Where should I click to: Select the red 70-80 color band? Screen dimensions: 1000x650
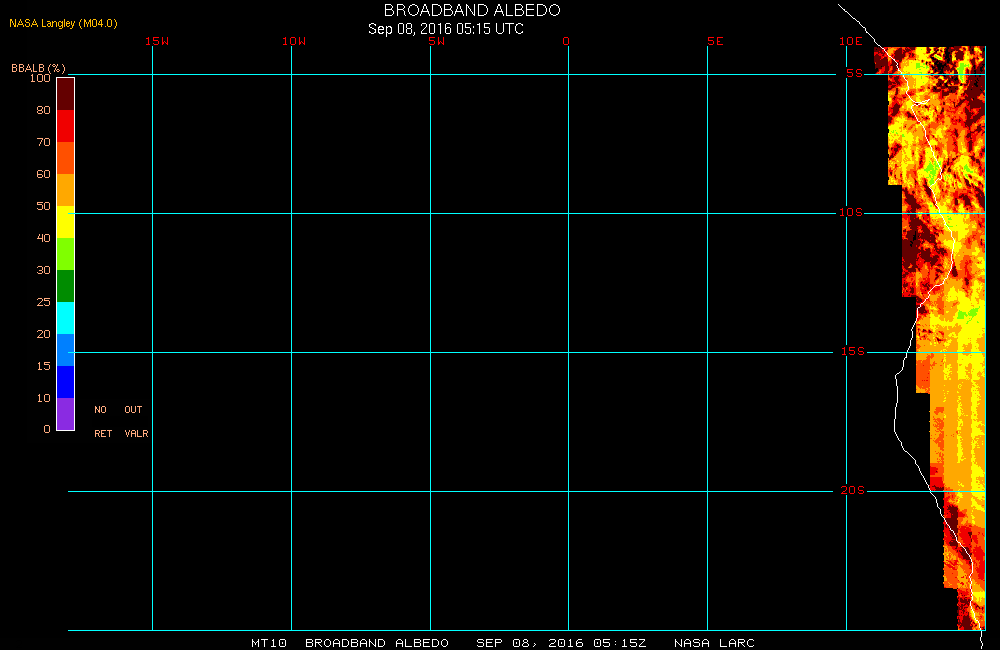coord(66,126)
